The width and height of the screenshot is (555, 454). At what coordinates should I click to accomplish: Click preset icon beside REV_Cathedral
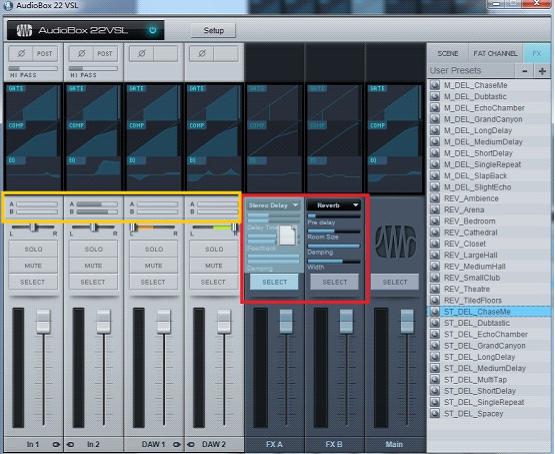435,232
